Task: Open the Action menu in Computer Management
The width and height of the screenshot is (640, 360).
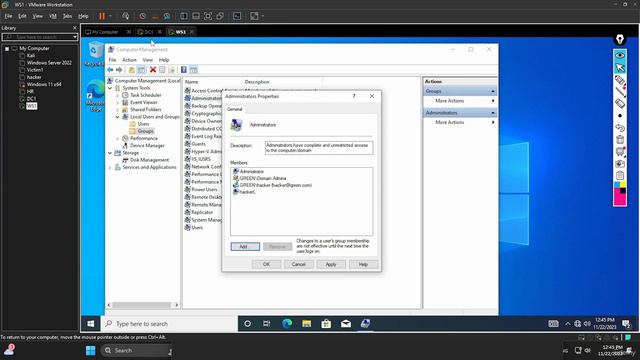Action: [x=129, y=60]
